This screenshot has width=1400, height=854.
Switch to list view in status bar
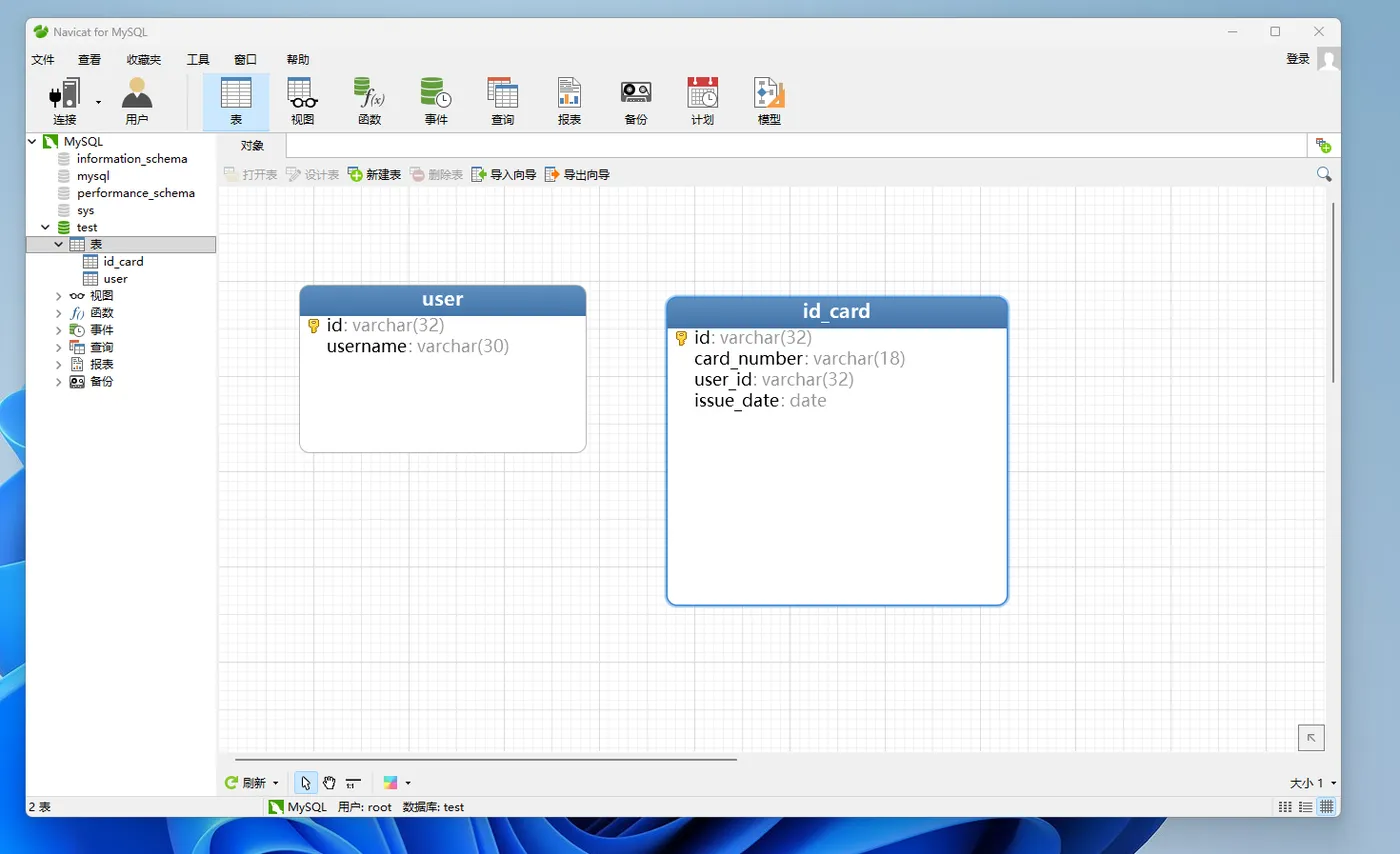[1306, 807]
